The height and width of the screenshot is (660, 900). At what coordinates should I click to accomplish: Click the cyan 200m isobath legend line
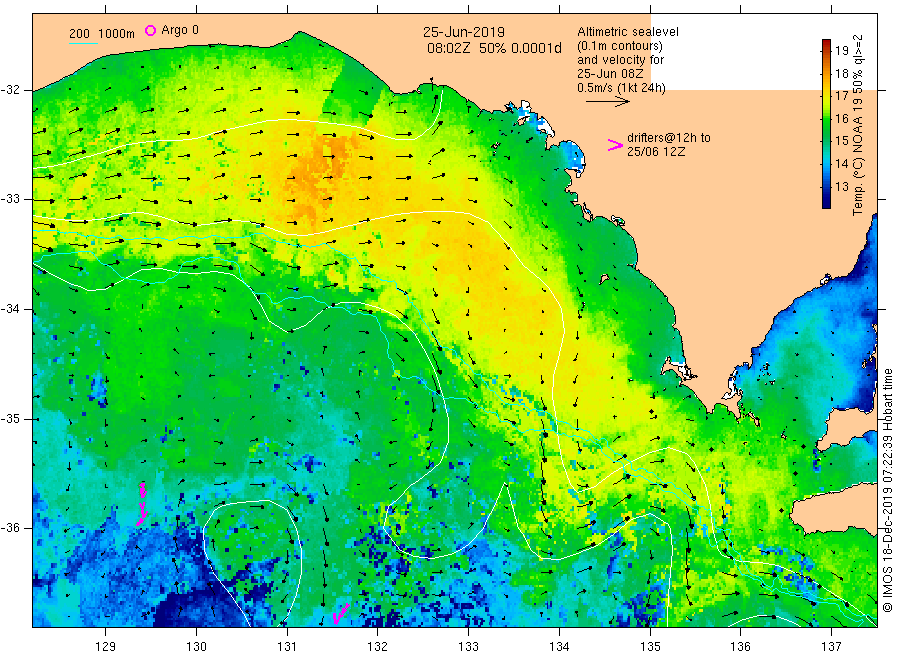pos(83,43)
